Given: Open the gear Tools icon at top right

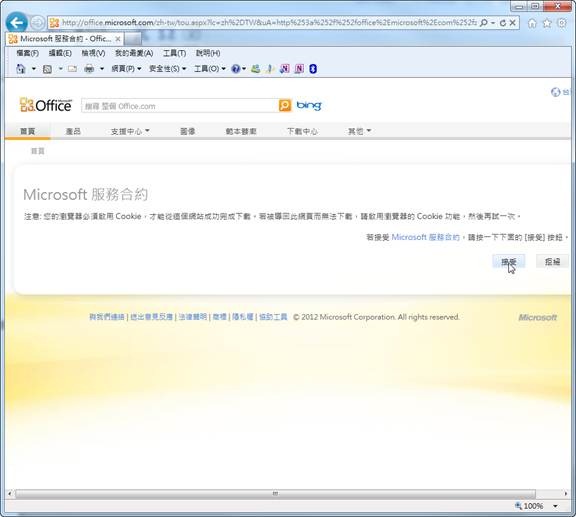Looking at the screenshot, I should coord(562,23).
